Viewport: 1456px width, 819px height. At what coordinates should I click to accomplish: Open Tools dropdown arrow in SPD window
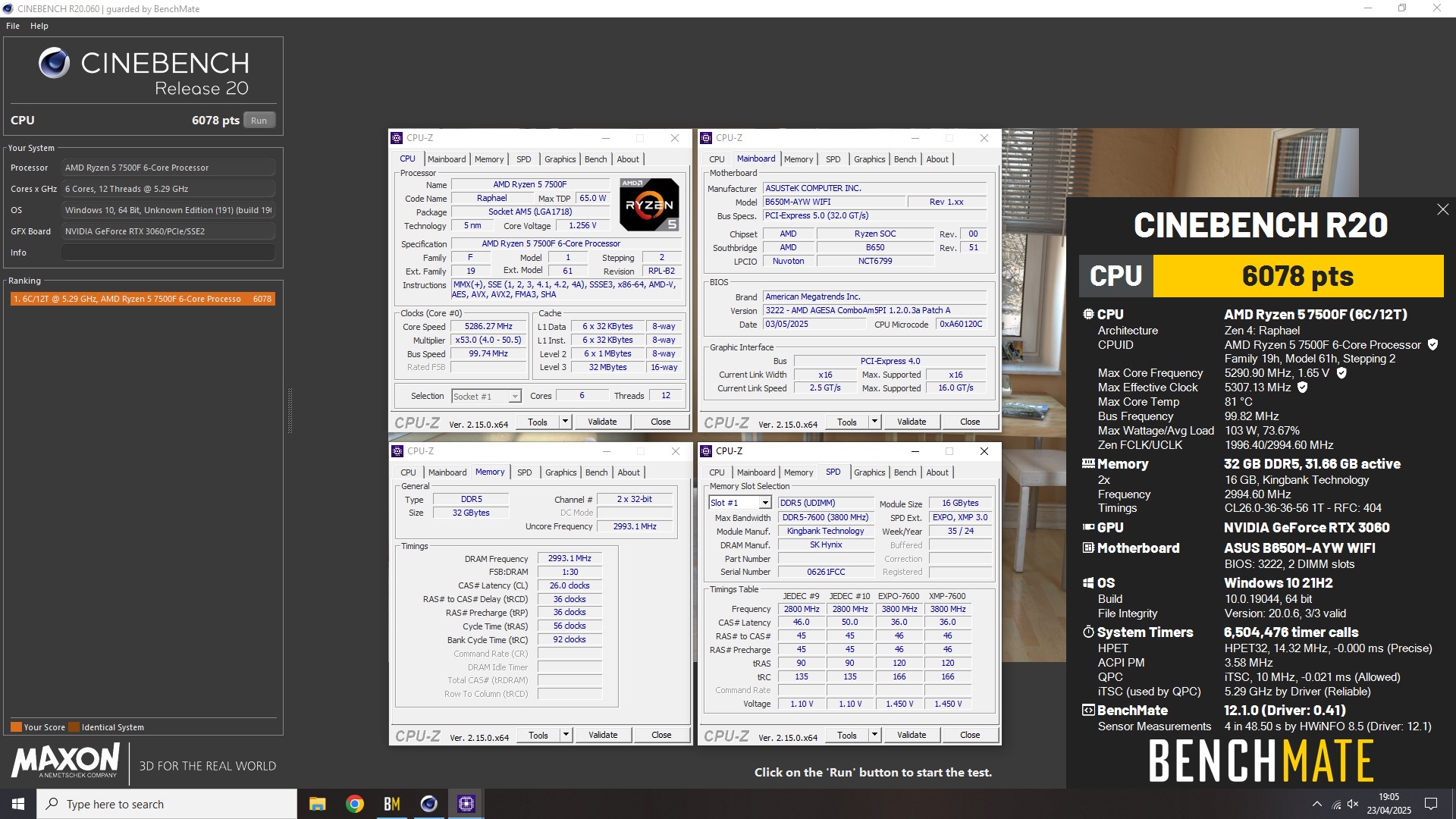(x=874, y=735)
